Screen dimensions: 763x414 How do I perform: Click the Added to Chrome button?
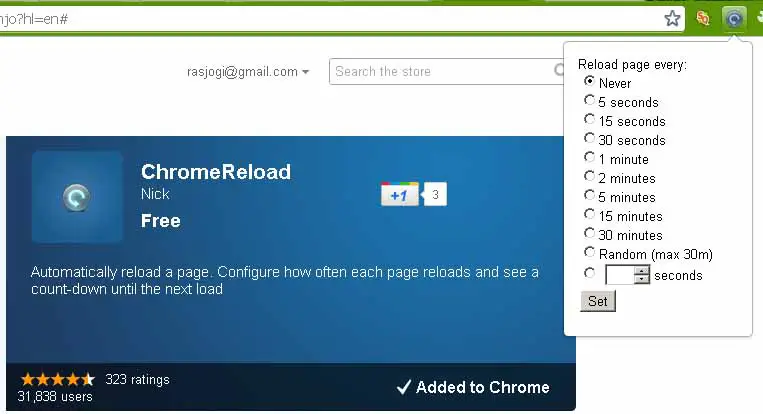[473, 387]
